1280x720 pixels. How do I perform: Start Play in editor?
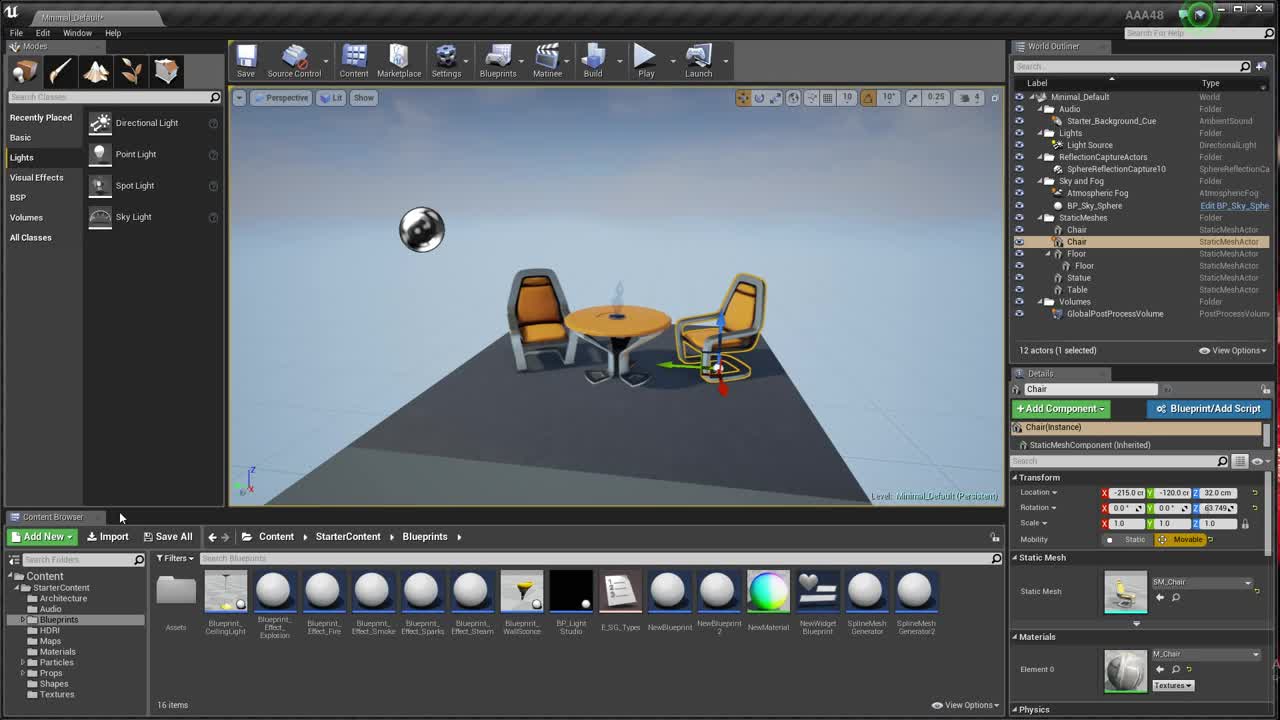click(x=646, y=62)
